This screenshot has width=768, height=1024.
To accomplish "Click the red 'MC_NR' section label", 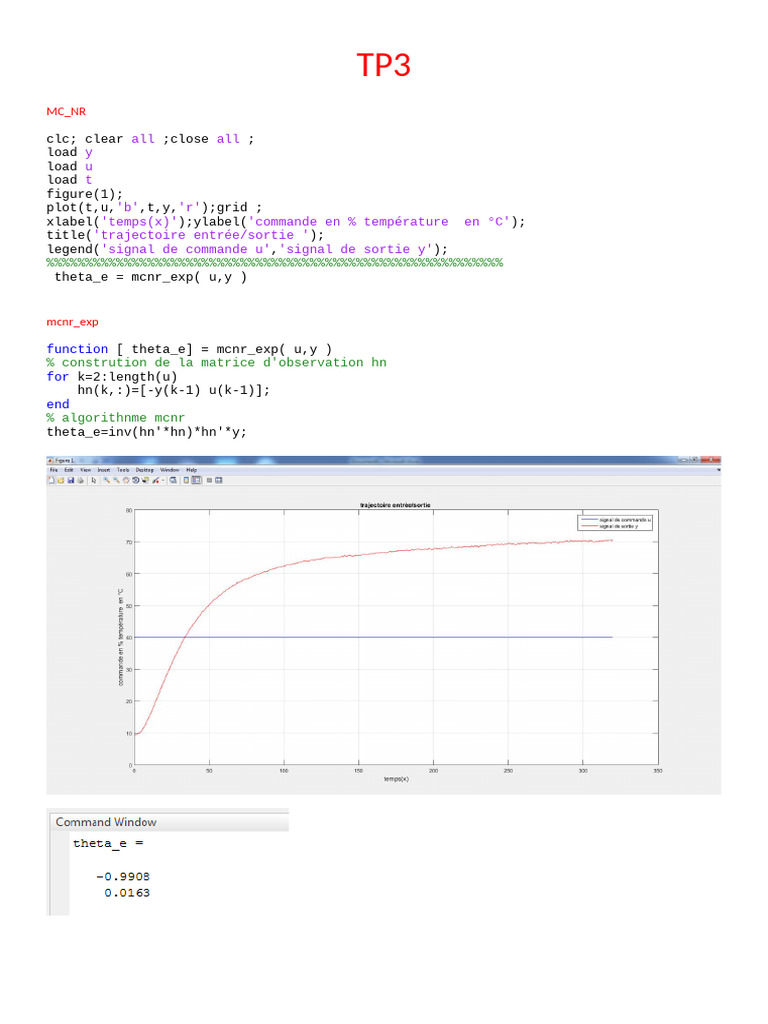I will [66, 112].
